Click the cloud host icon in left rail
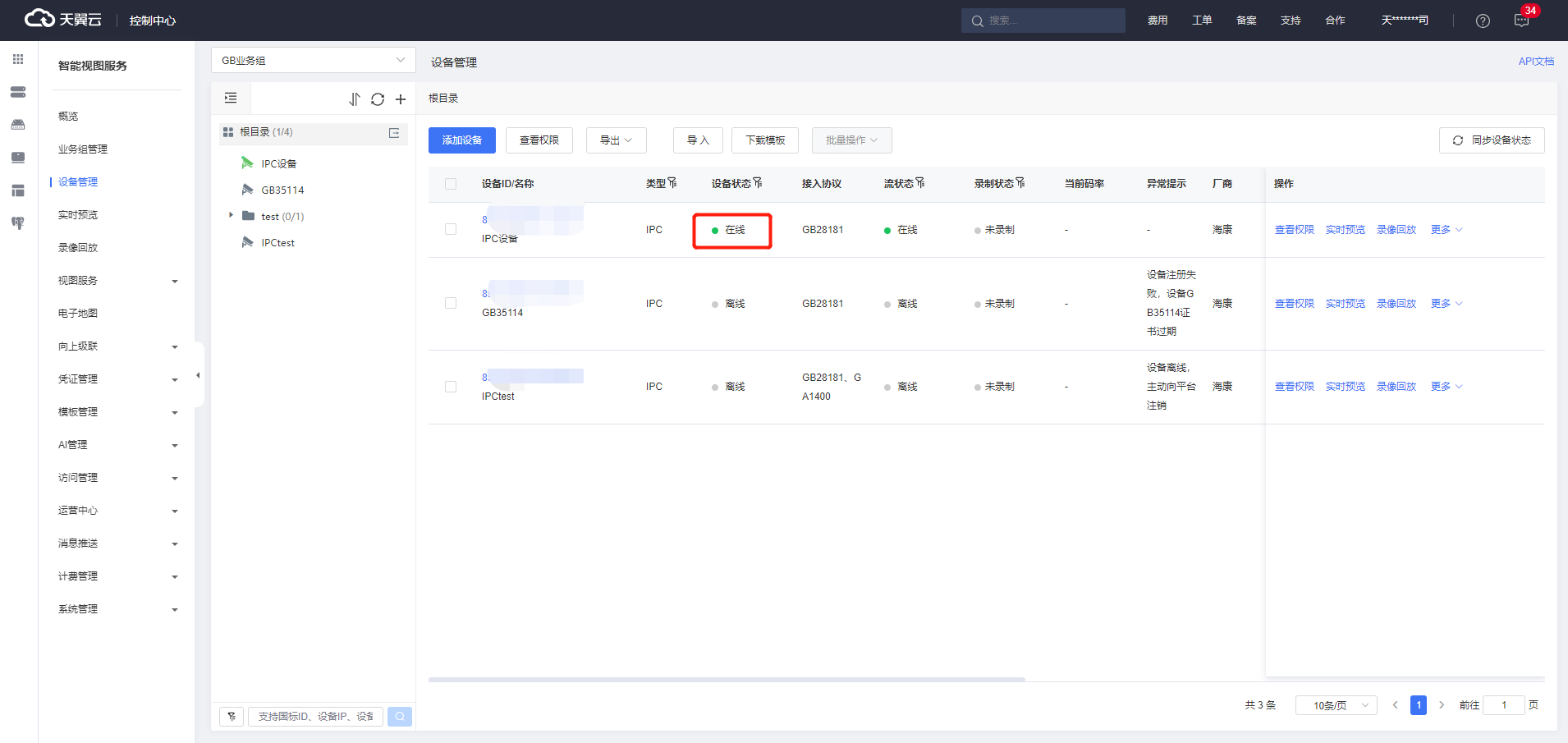This screenshot has width=1568, height=743. point(18,125)
